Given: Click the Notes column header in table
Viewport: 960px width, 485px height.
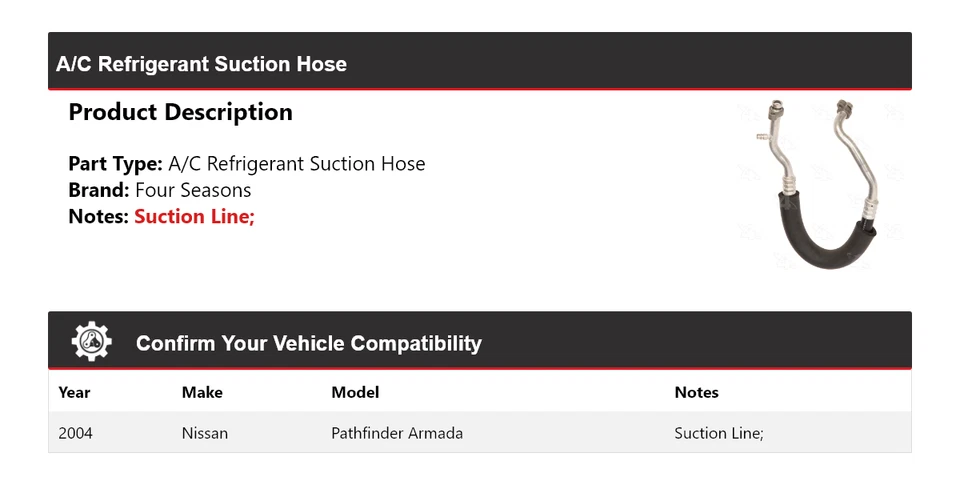Looking at the screenshot, I should 696,392.
